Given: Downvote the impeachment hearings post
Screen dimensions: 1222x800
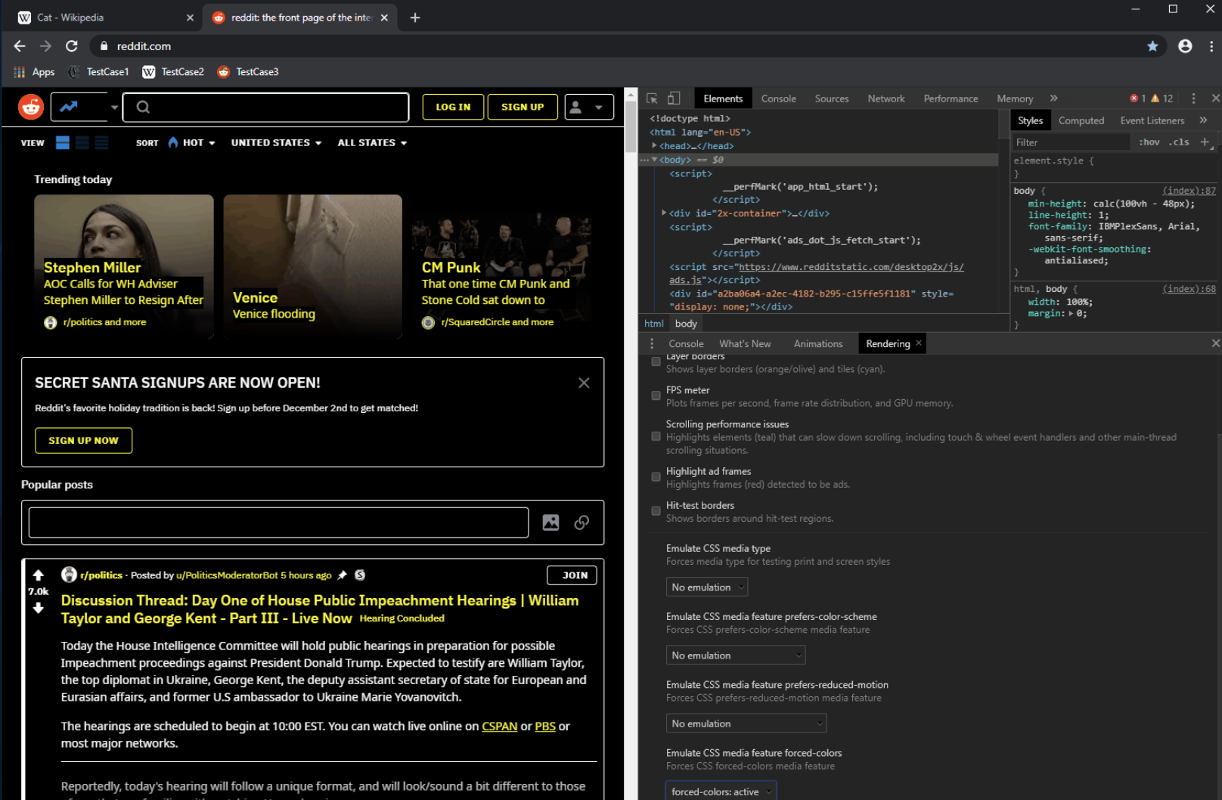Looking at the screenshot, I should [38, 608].
